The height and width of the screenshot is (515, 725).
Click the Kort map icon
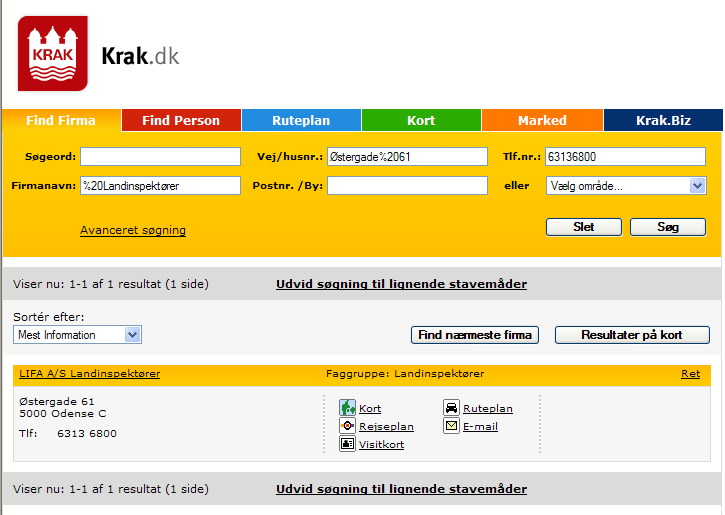pos(347,408)
